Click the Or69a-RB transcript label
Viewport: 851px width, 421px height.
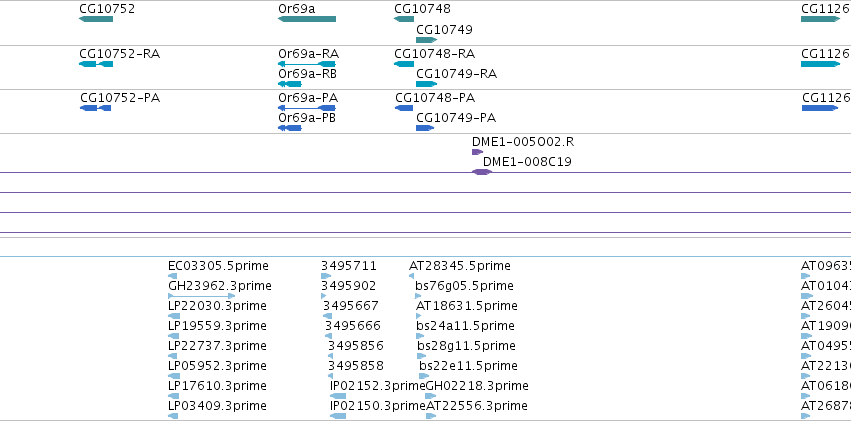pos(307,74)
